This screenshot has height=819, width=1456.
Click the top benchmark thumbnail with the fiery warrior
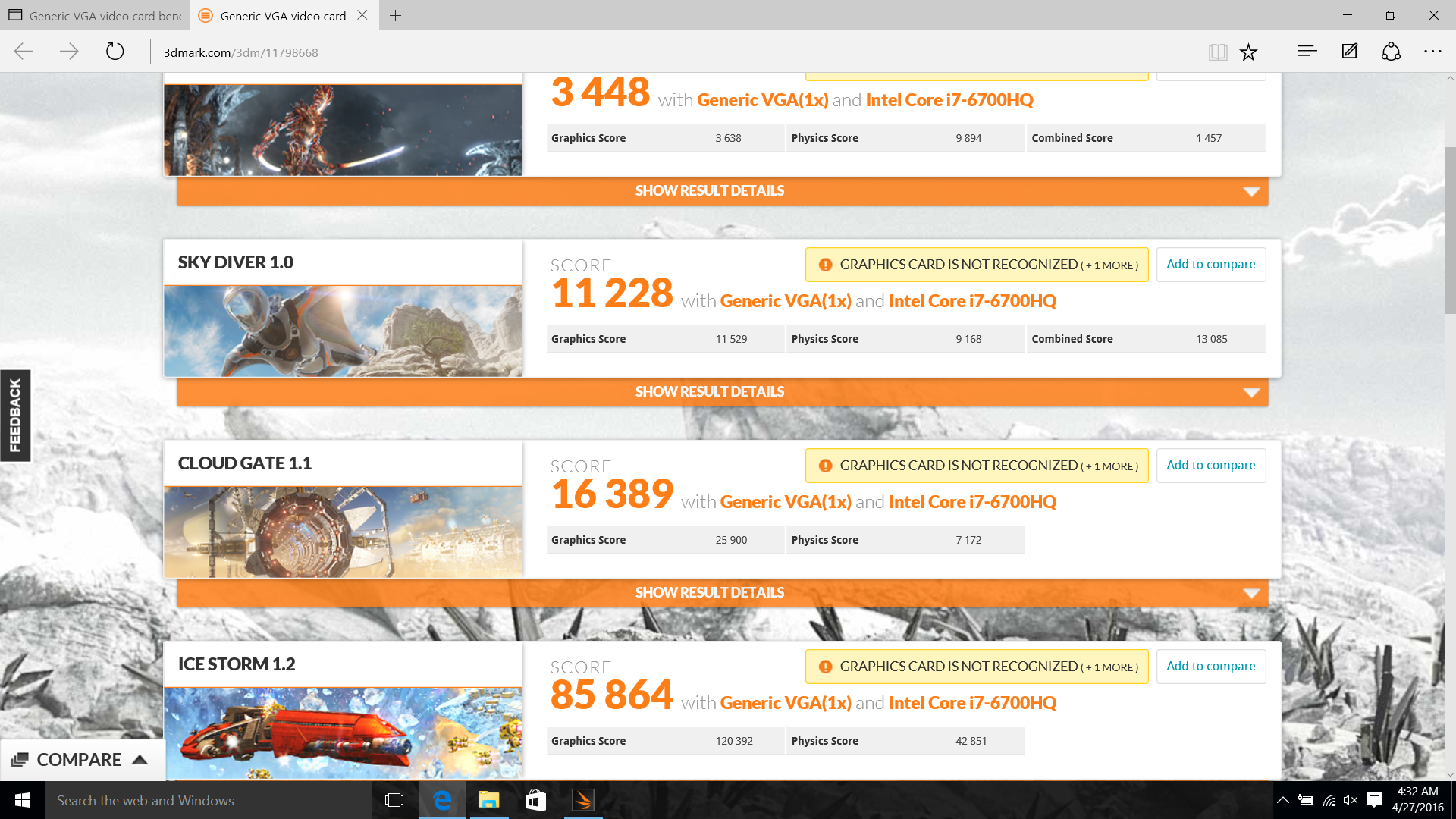[343, 130]
